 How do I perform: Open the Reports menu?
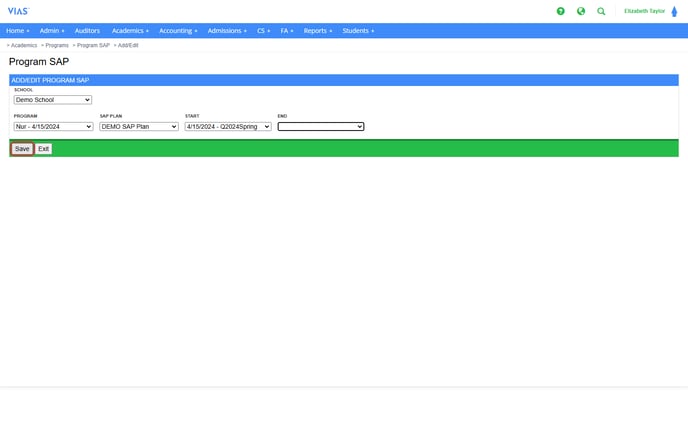click(x=318, y=31)
